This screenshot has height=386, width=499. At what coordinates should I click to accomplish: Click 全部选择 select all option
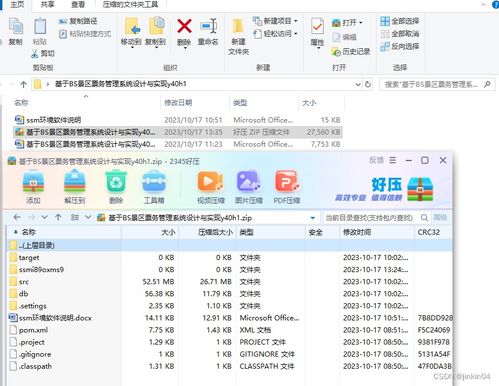point(400,21)
